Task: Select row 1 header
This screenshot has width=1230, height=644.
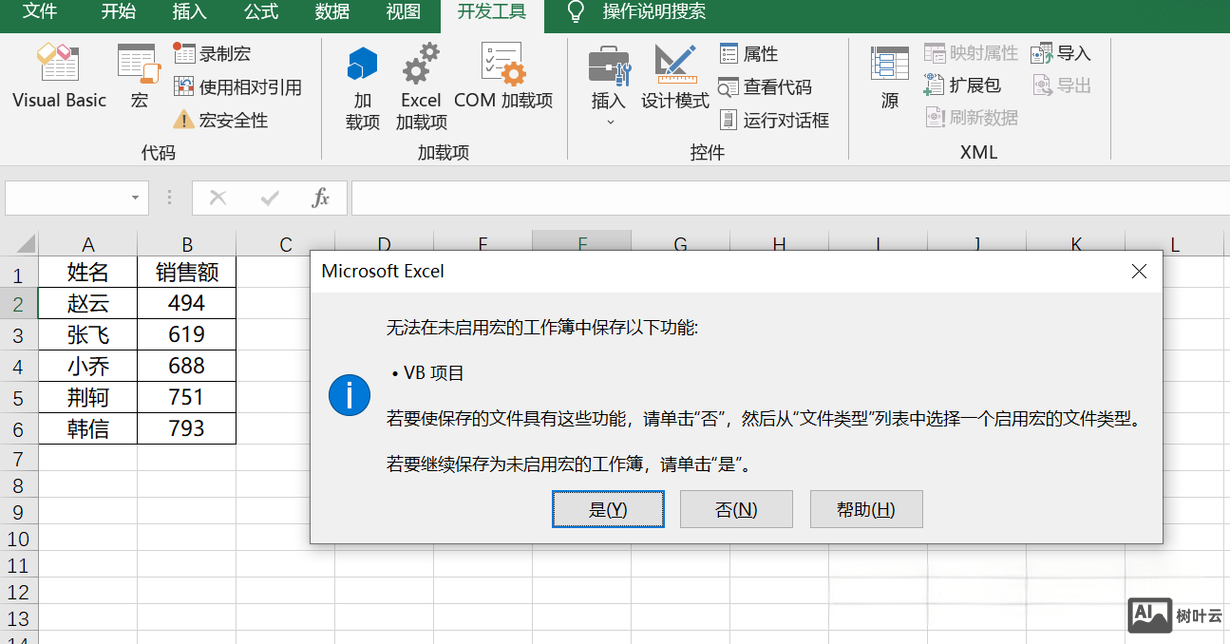Action: [18, 275]
